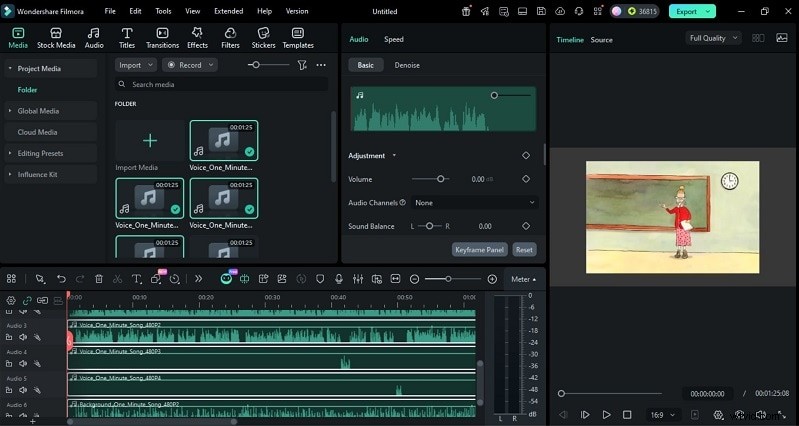Open the Transitions panel
Screen dimensions: 799x426
coord(162,38)
